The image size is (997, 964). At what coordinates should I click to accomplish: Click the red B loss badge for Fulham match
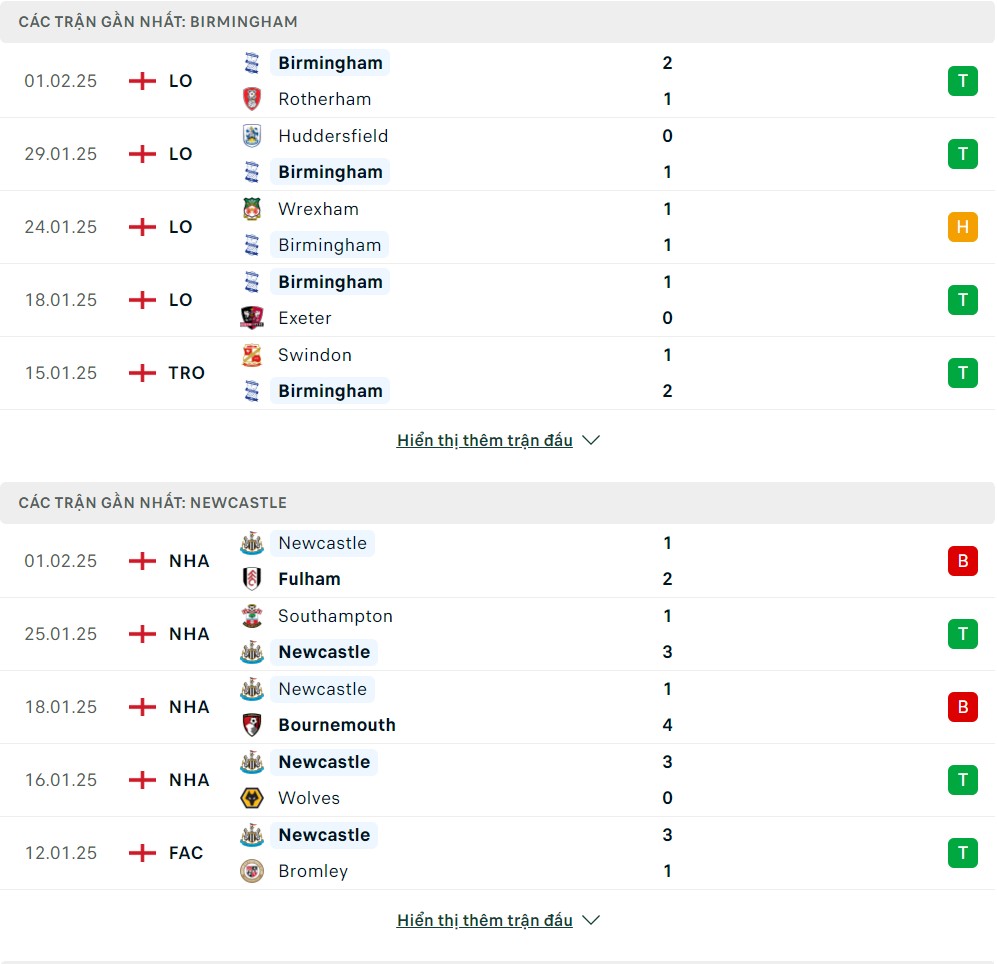(x=963, y=561)
